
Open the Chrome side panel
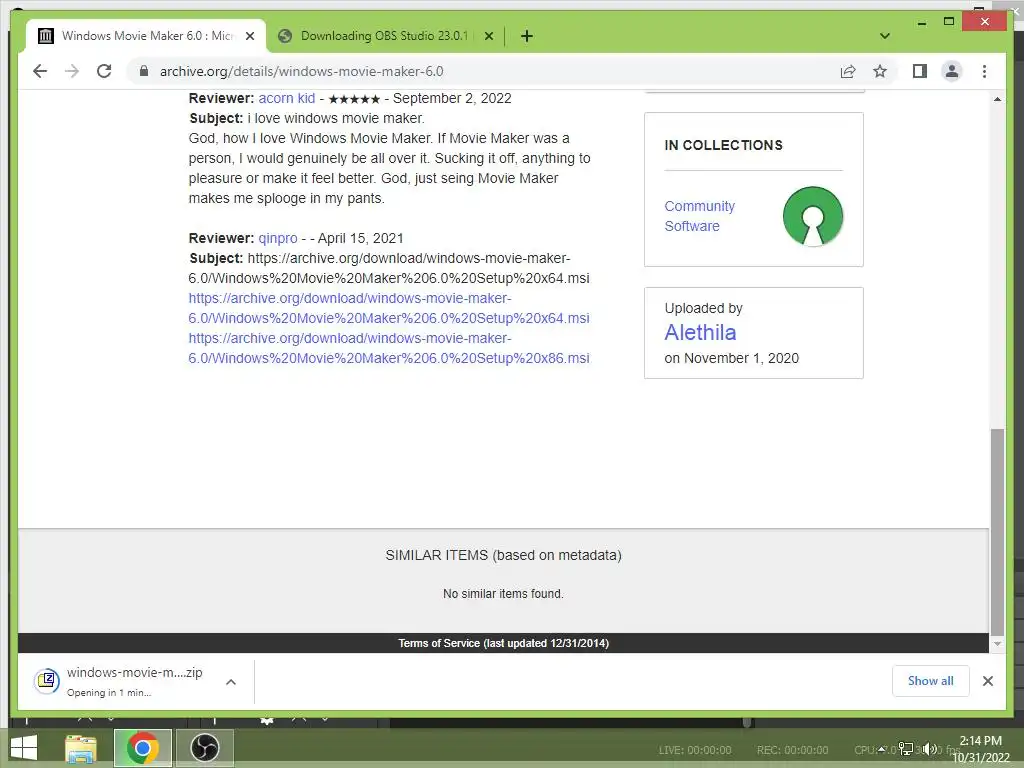[920, 71]
